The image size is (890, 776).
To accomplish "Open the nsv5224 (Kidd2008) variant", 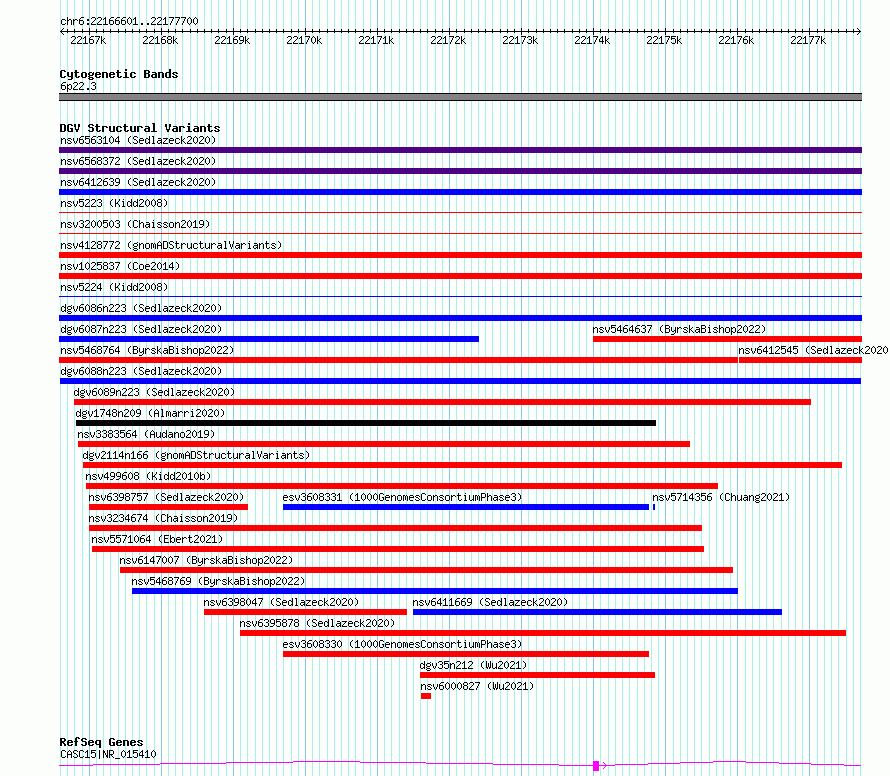I will click(114, 287).
